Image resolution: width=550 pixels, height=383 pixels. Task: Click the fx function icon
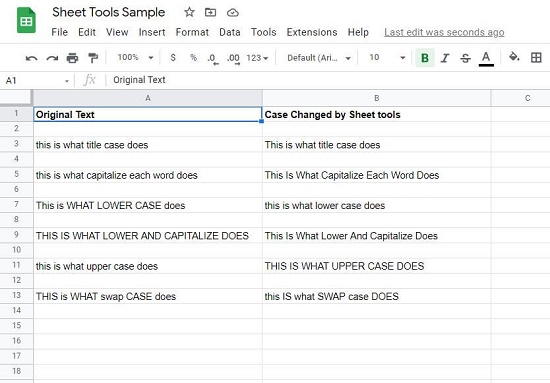[90, 80]
